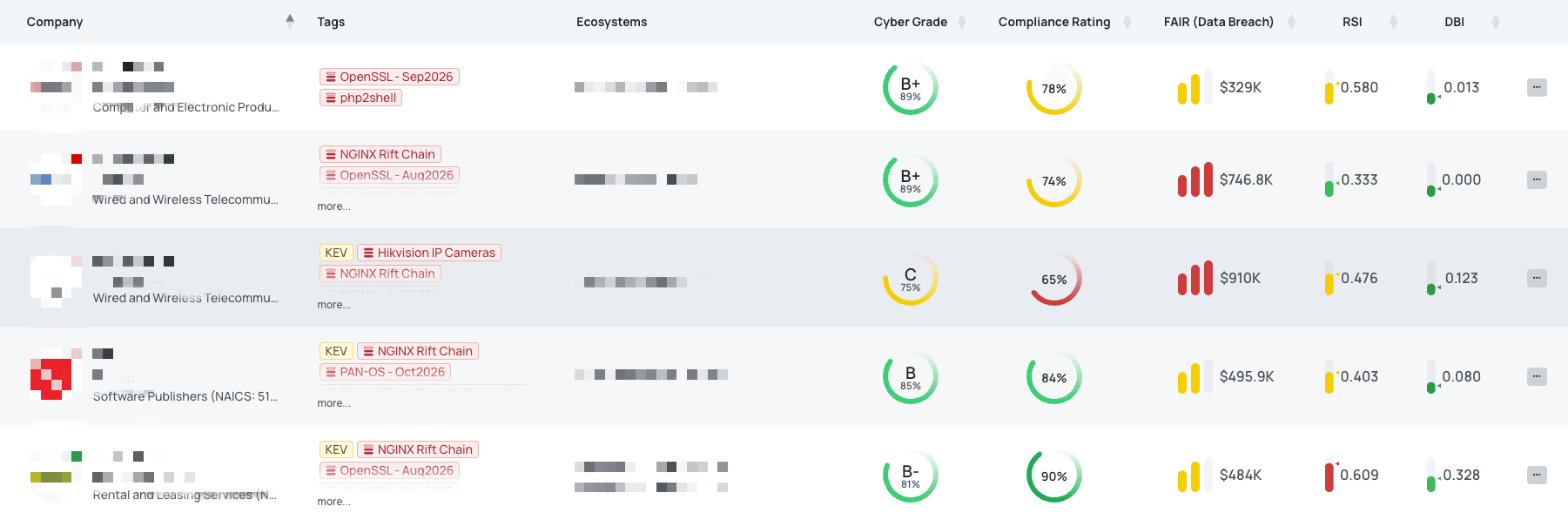Select the 90% compliance rating circle
Viewport: 1568px width, 520px height.
pyautogui.click(x=1054, y=476)
